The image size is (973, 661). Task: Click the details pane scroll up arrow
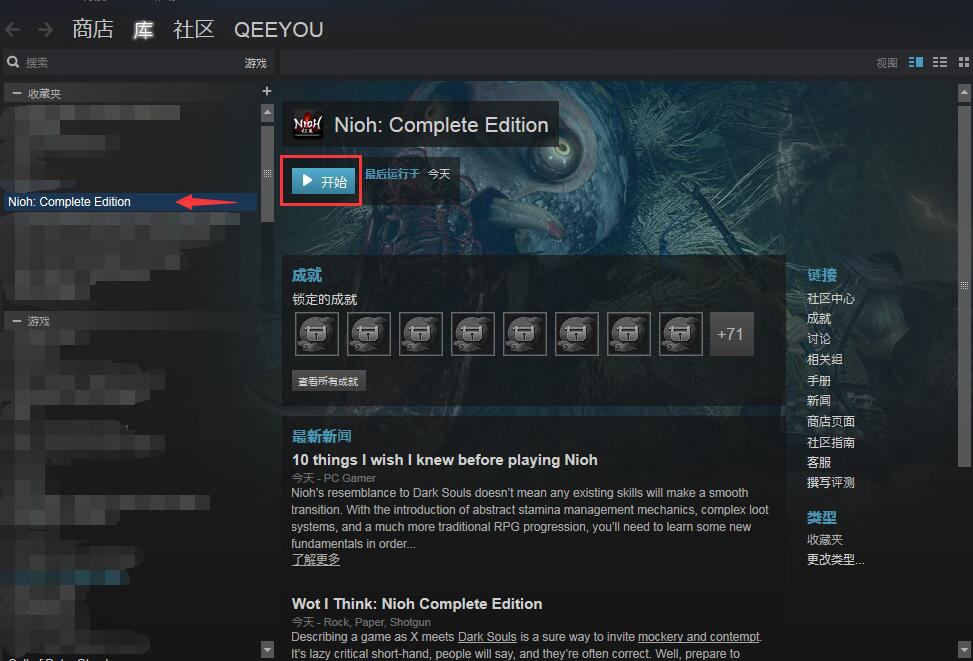(964, 93)
